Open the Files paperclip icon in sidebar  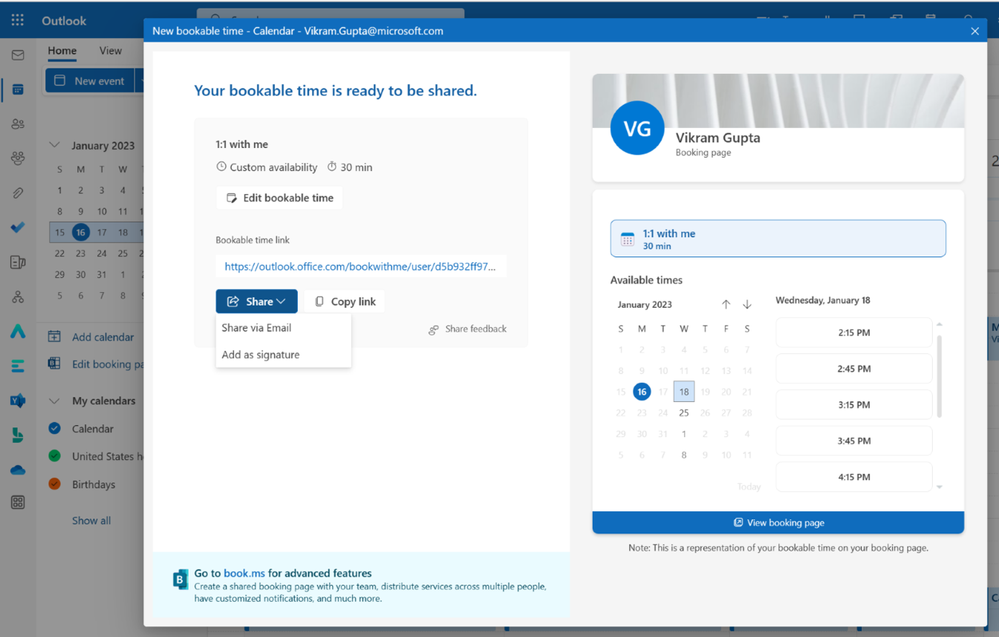(18, 192)
